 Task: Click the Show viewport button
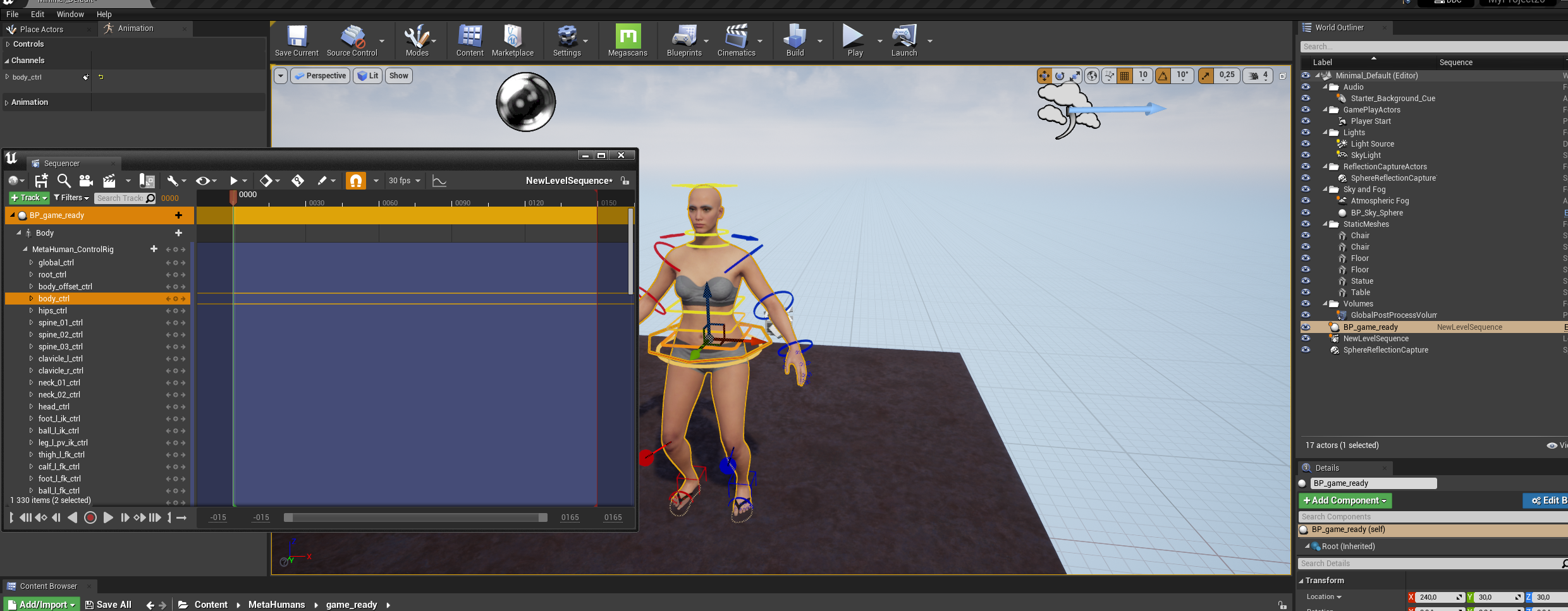(x=399, y=76)
